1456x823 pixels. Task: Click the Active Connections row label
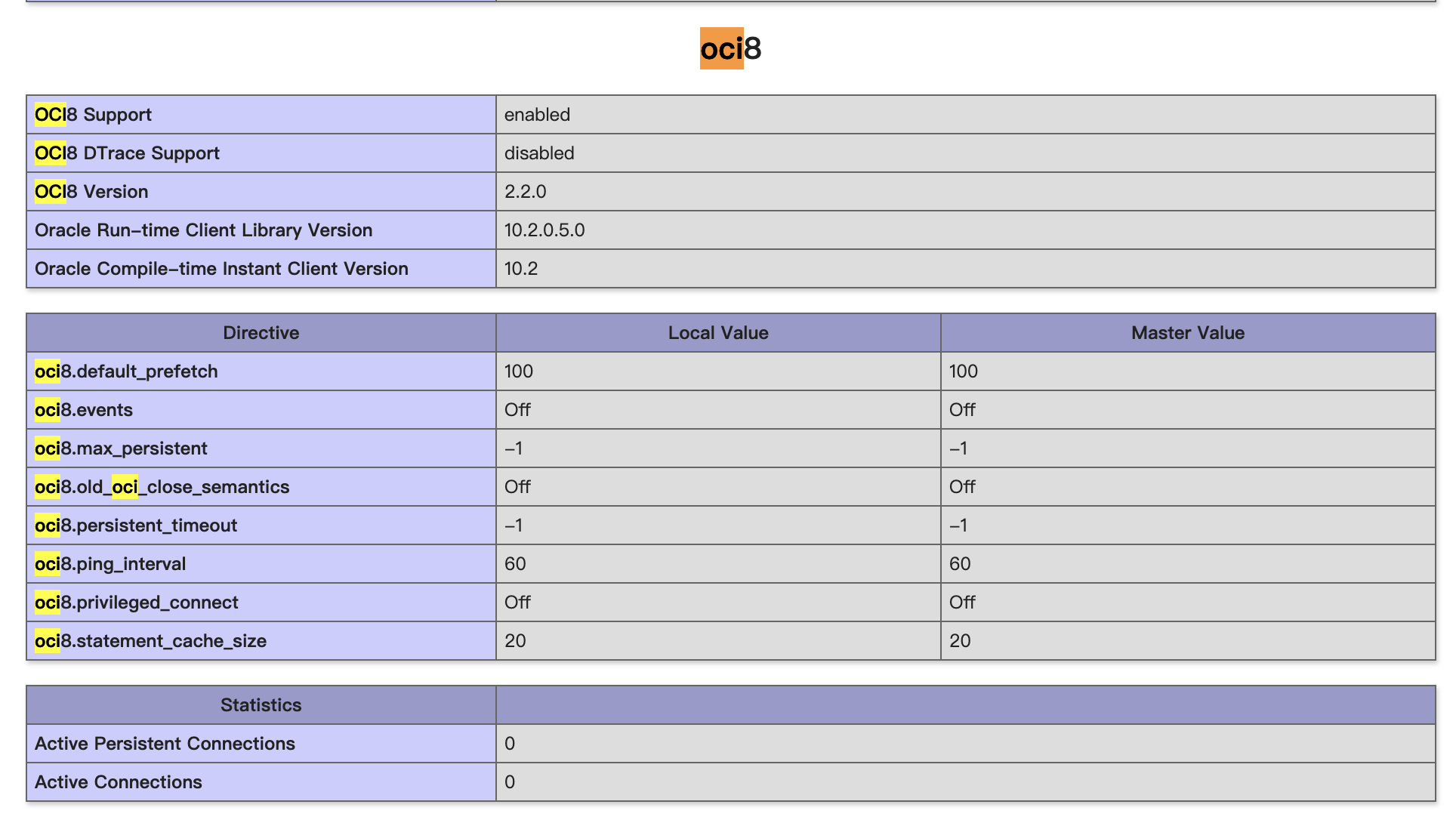[119, 782]
